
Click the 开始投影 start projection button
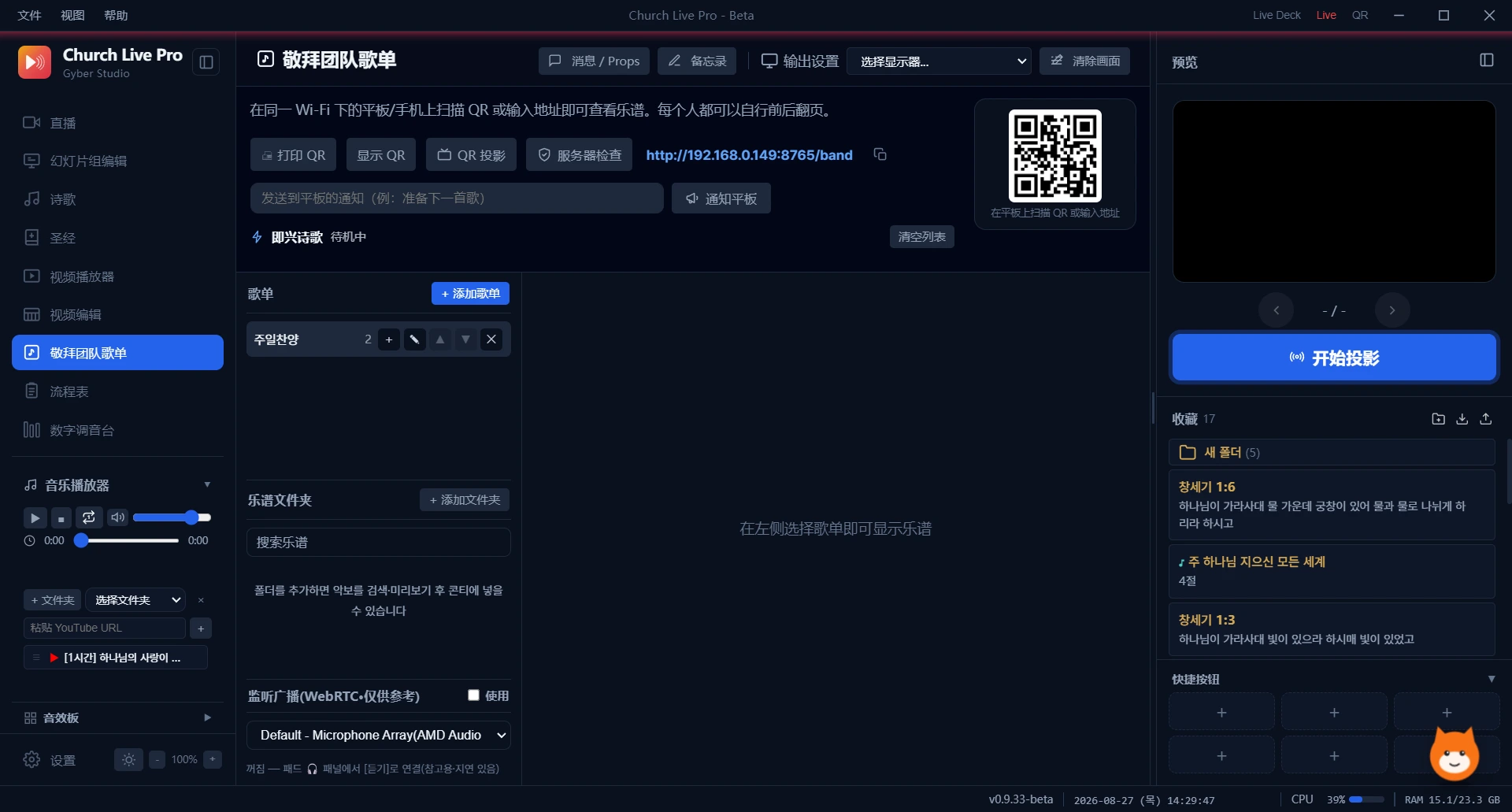[x=1334, y=358]
